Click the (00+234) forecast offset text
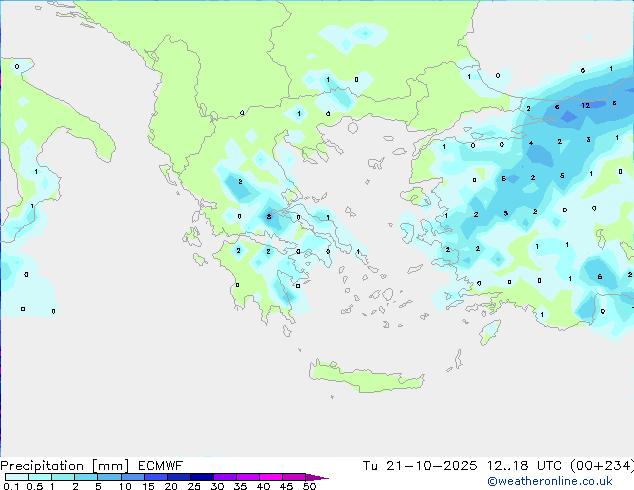This screenshot has height=490, width=634. (602, 466)
